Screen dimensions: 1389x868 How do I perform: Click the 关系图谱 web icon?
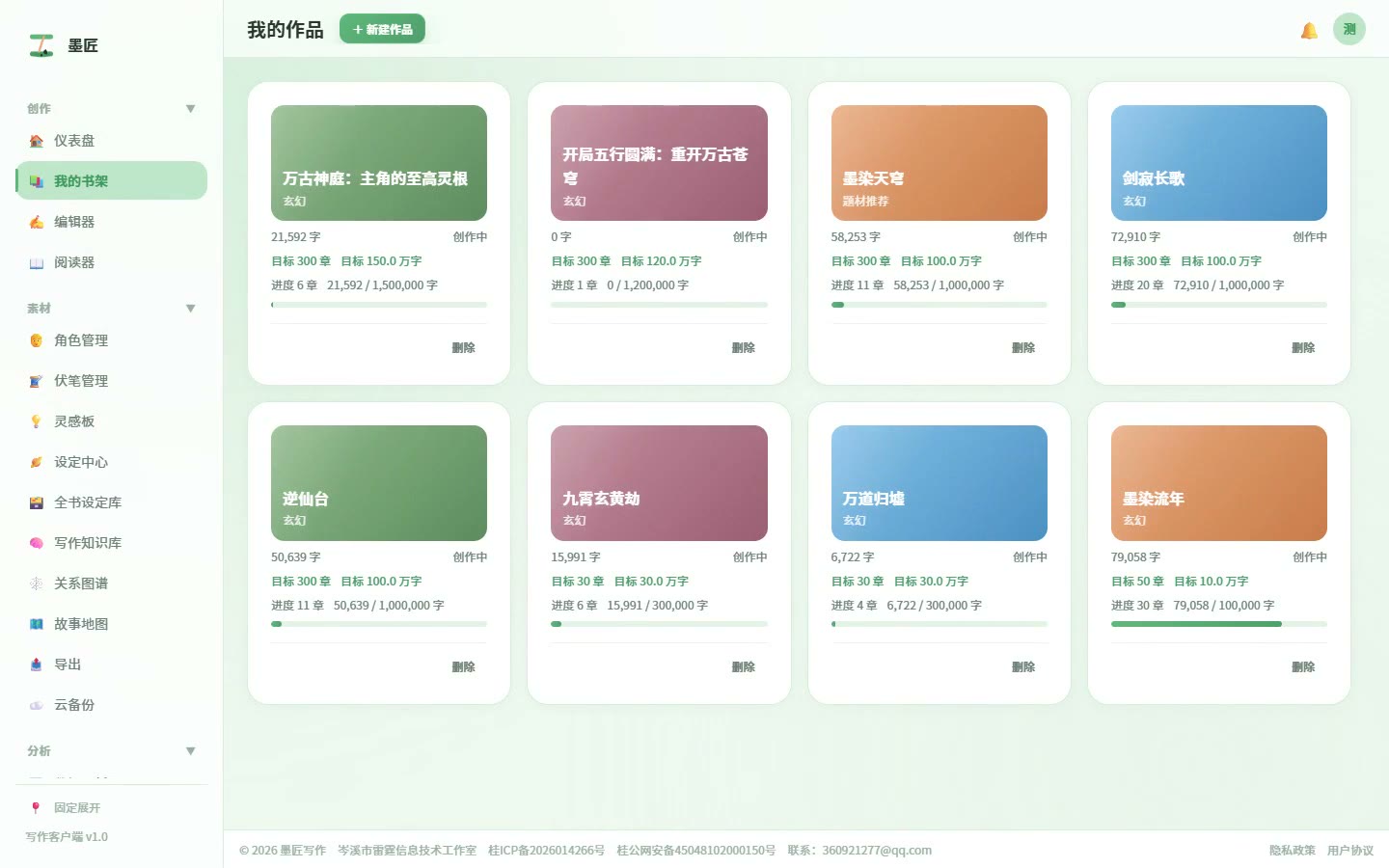point(37,583)
